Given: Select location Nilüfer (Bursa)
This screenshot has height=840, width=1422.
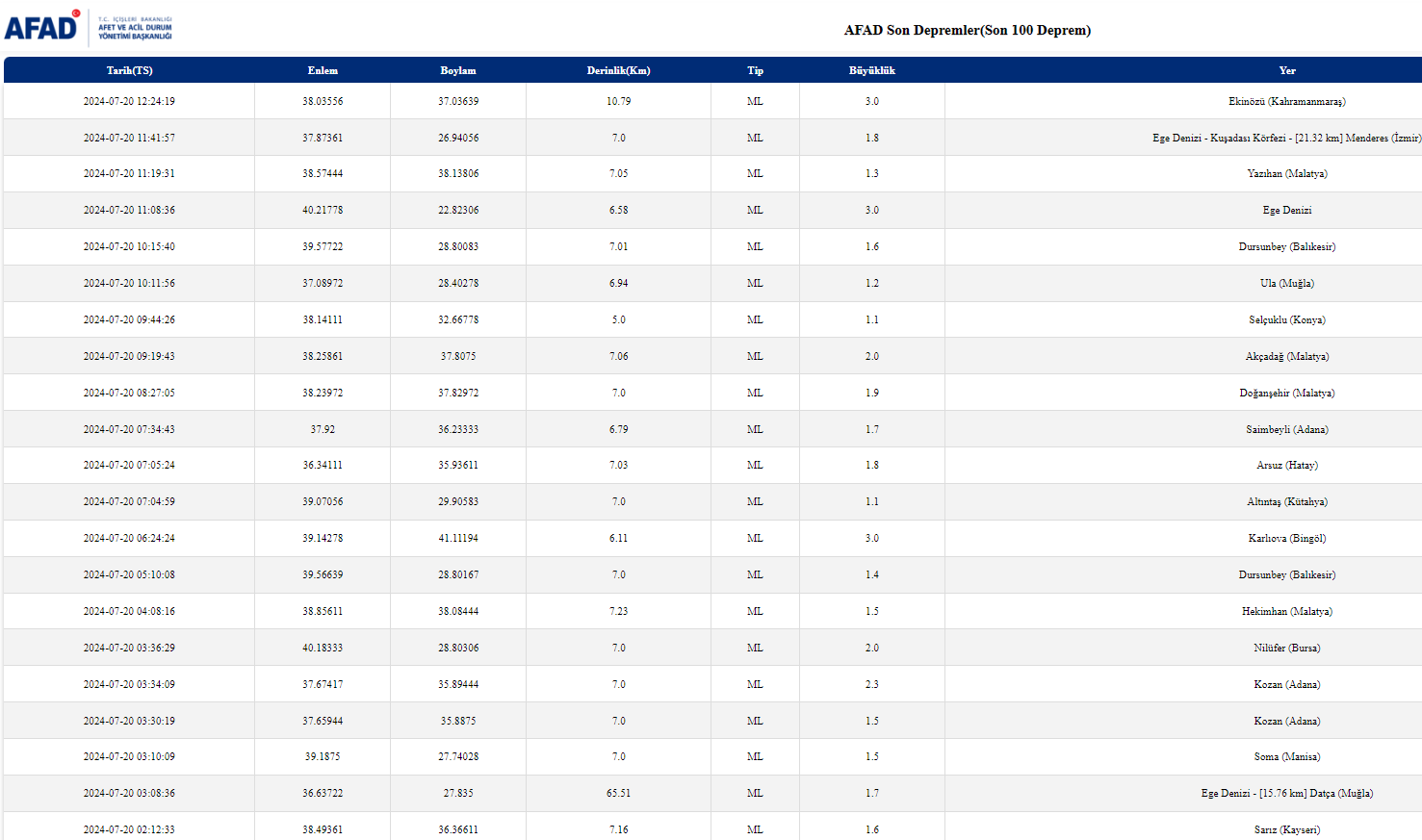Looking at the screenshot, I should click(1287, 648).
